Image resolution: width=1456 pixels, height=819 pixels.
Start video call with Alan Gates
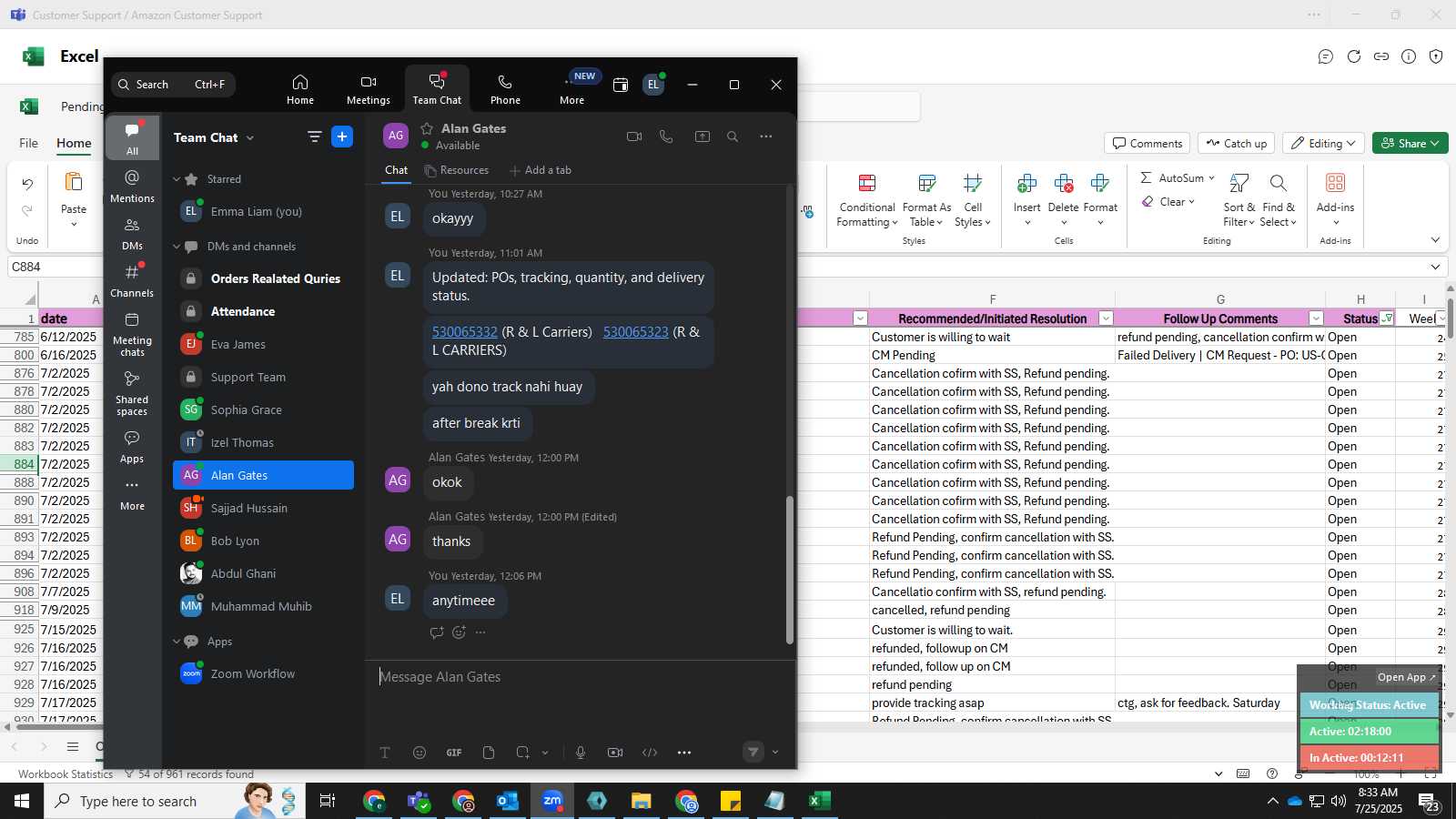[634, 136]
